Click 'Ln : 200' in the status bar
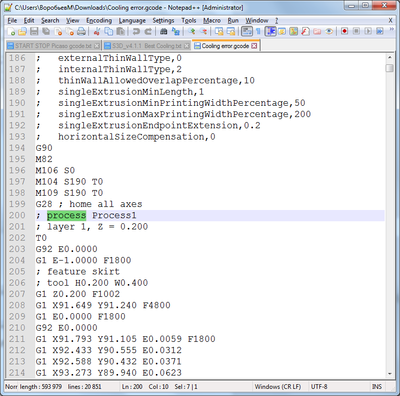The image size is (400, 396). (x=132, y=387)
